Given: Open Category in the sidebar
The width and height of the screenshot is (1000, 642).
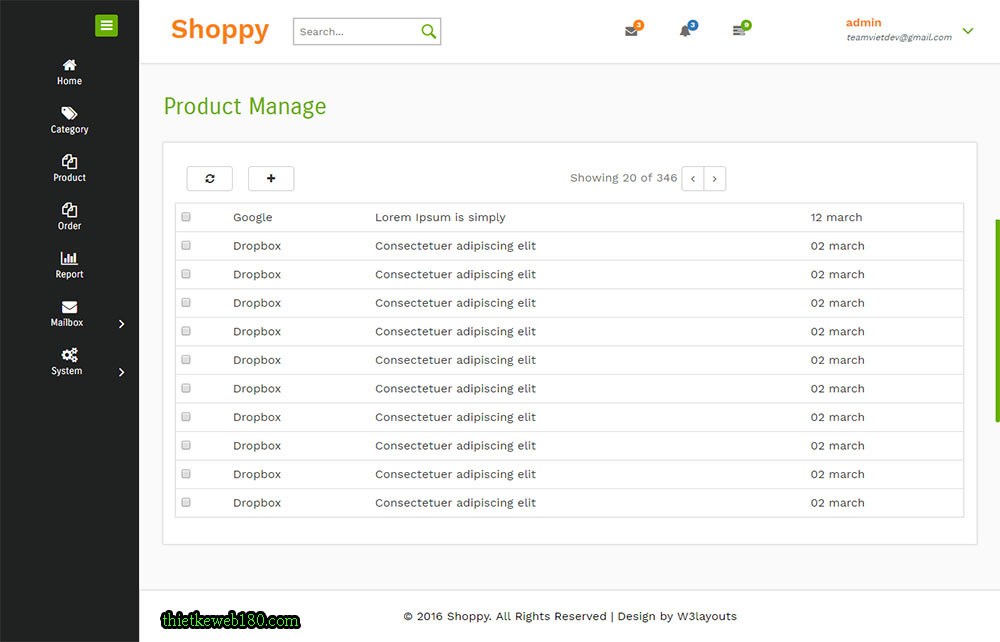Looking at the screenshot, I should (x=69, y=120).
